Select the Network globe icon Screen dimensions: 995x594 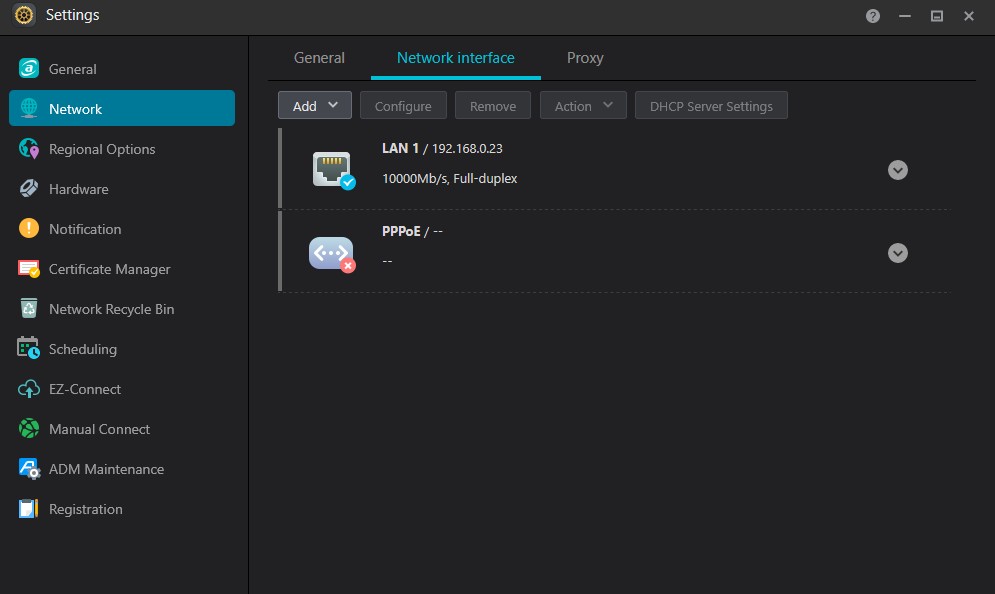[29, 109]
